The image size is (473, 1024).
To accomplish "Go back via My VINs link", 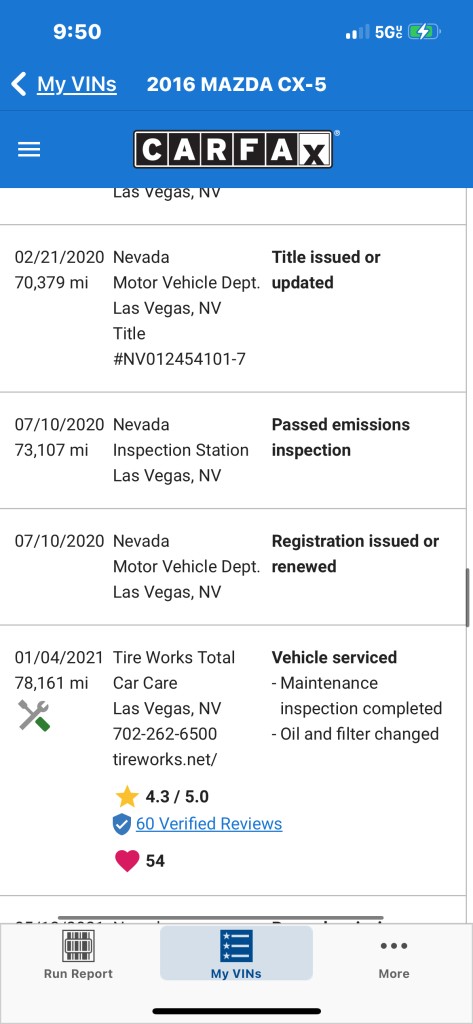I will tap(76, 84).
